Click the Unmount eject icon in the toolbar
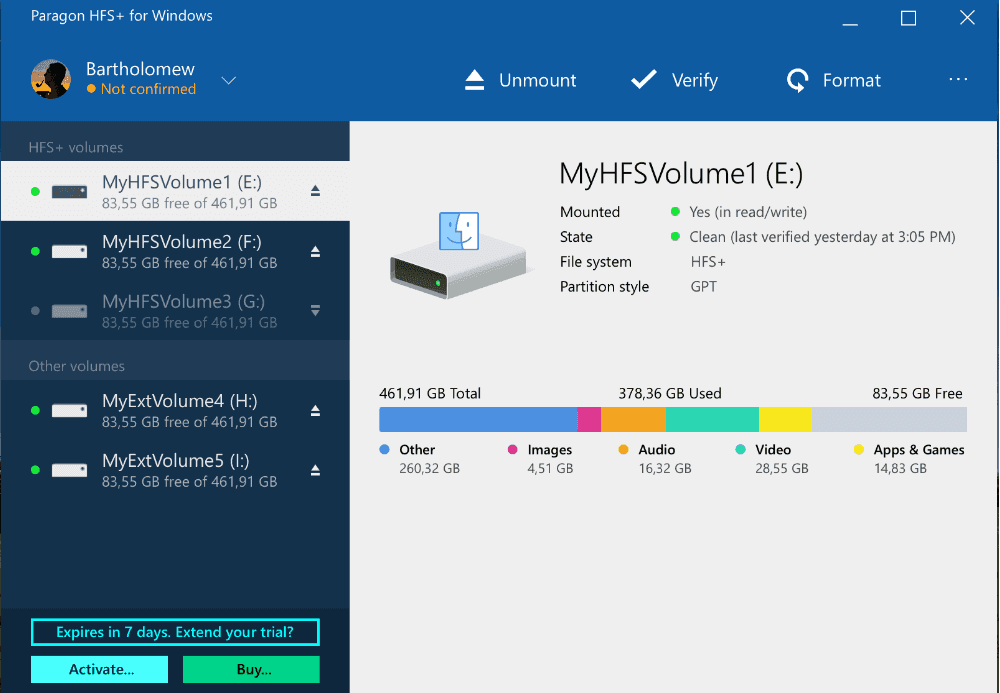This screenshot has height=693, width=1000. point(474,80)
